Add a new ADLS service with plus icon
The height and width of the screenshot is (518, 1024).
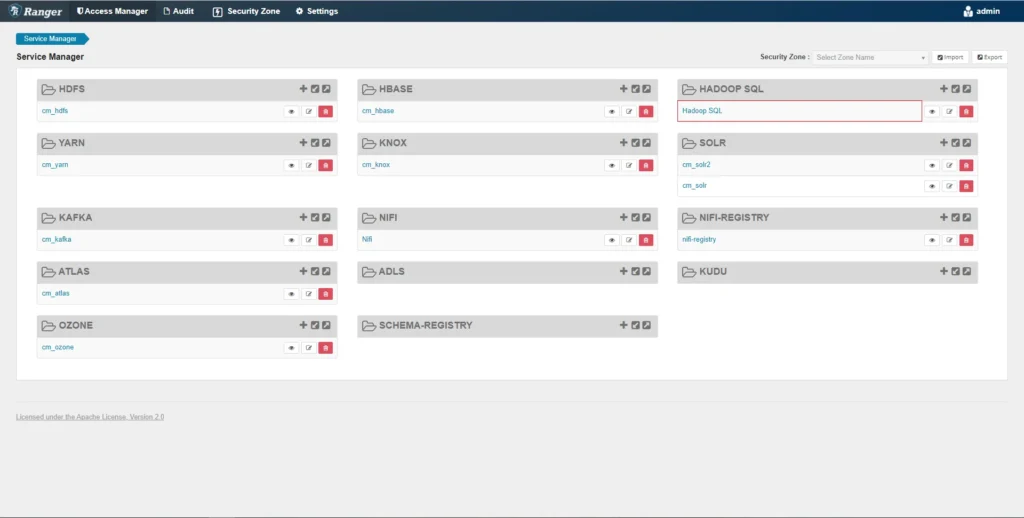click(623, 271)
